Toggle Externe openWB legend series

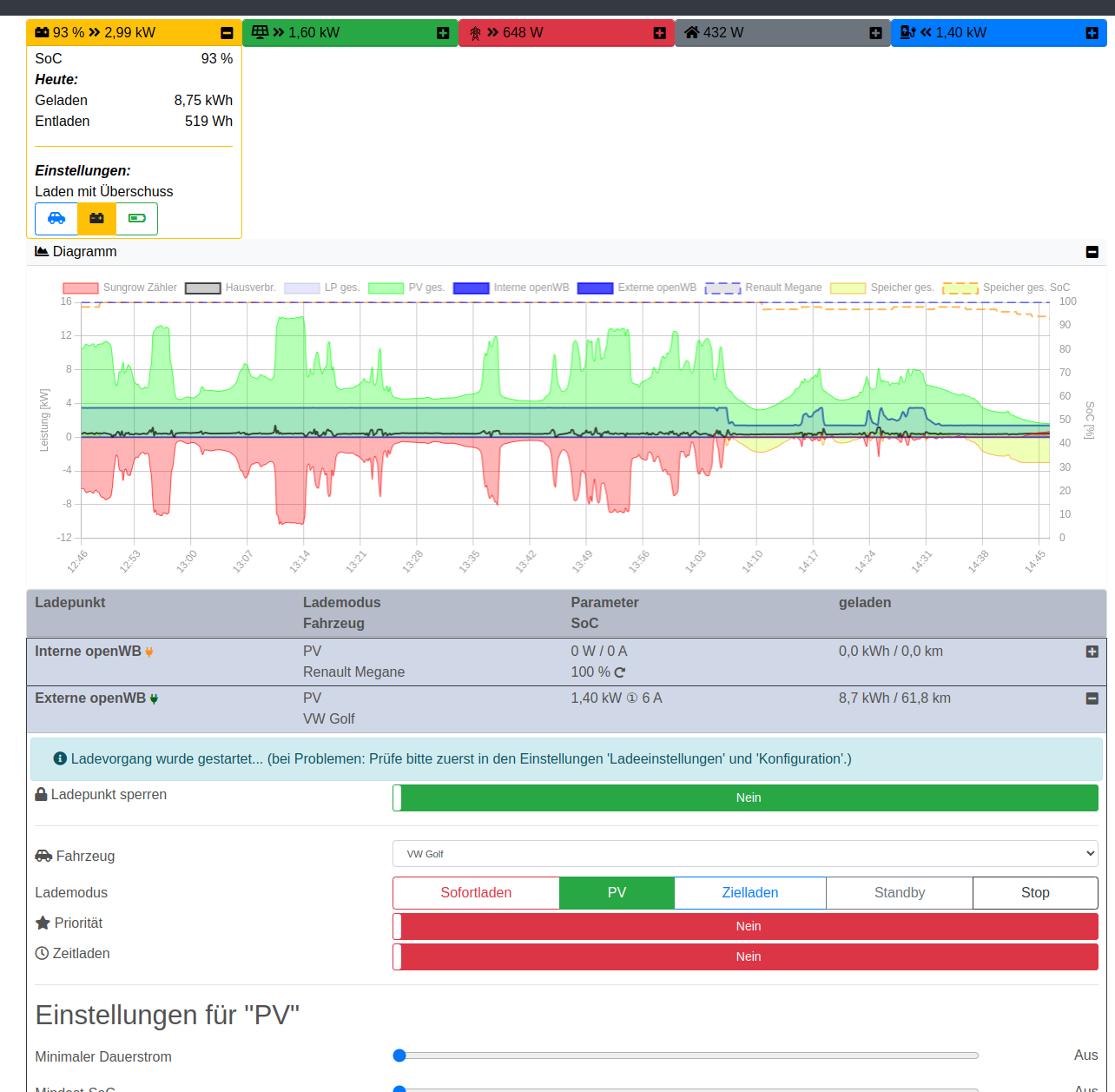[637, 288]
